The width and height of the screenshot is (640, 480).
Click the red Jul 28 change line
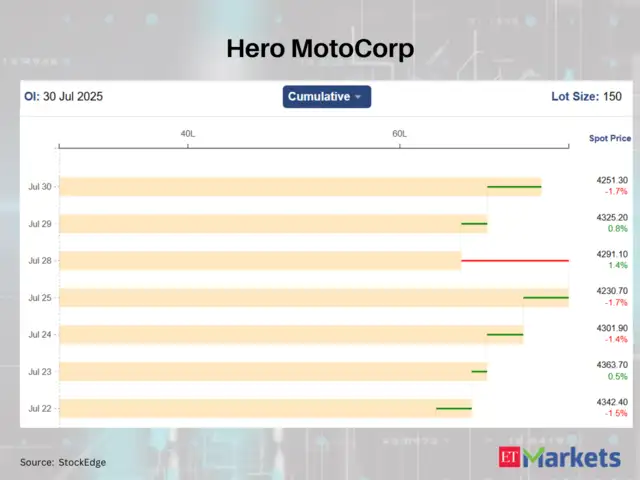click(x=514, y=260)
